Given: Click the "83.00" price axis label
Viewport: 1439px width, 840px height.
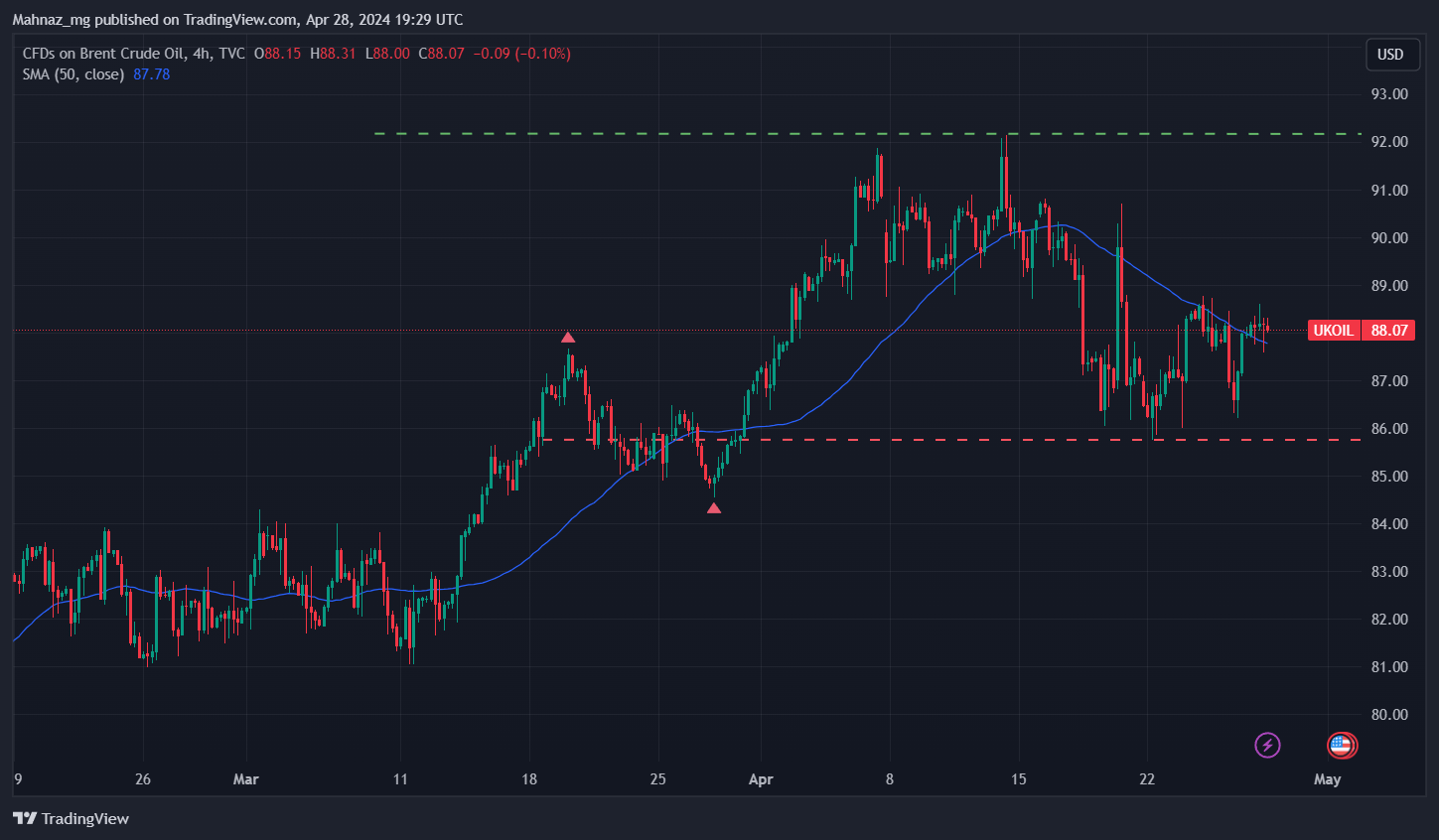Looking at the screenshot, I should click(x=1389, y=572).
